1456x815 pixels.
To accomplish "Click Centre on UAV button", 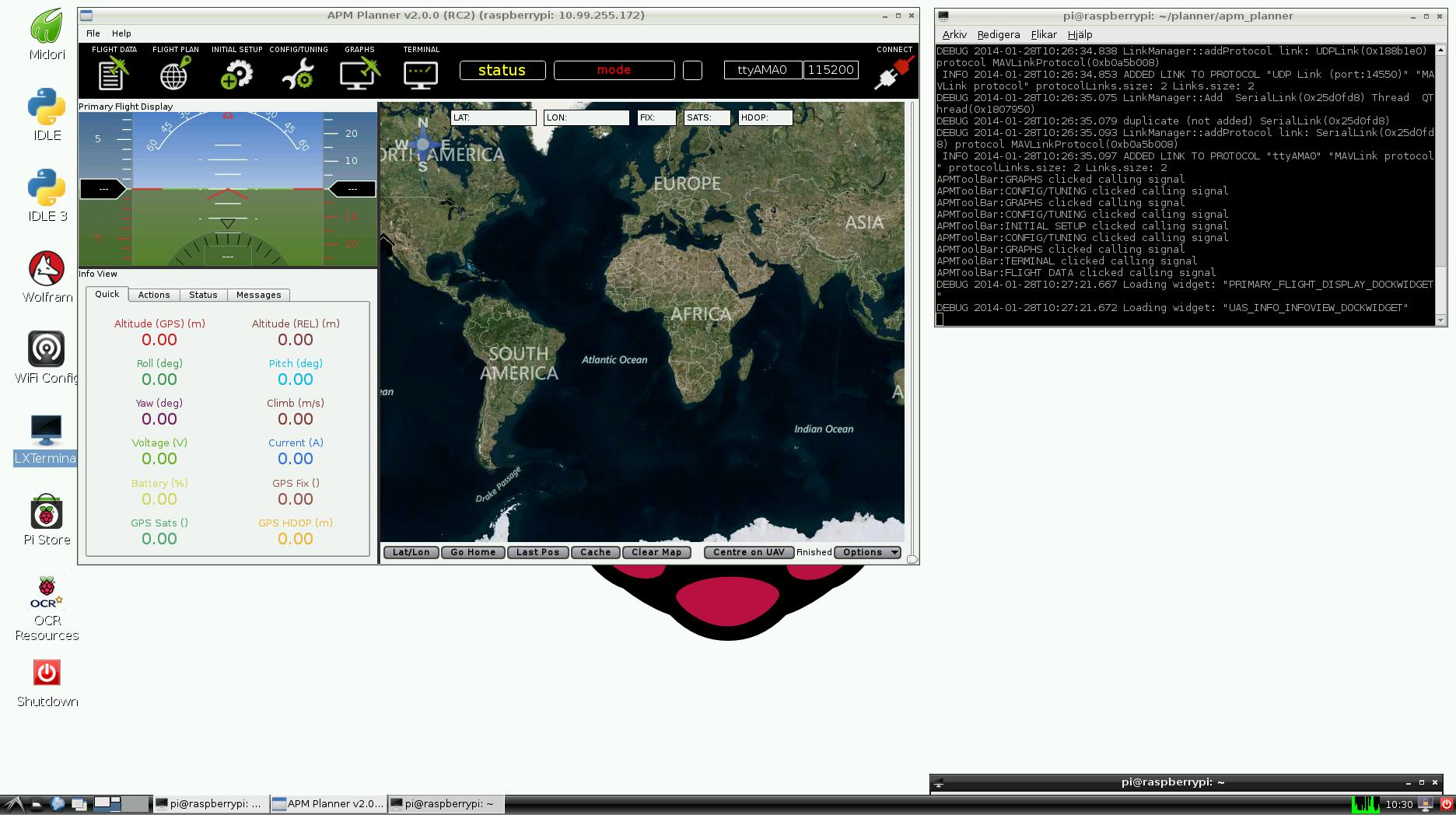I will [749, 552].
